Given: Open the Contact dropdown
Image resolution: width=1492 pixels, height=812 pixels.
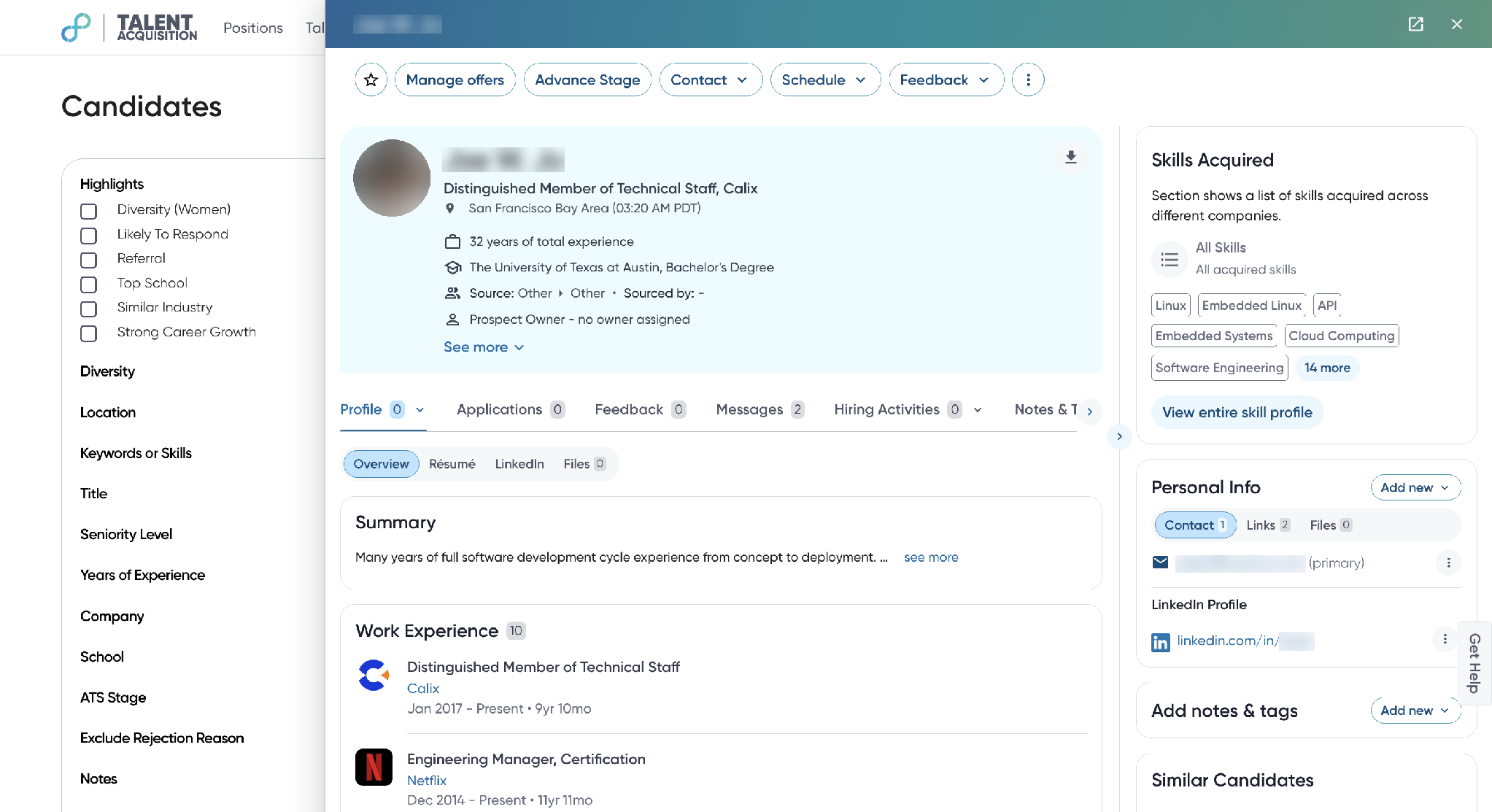Looking at the screenshot, I should point(711,80).
